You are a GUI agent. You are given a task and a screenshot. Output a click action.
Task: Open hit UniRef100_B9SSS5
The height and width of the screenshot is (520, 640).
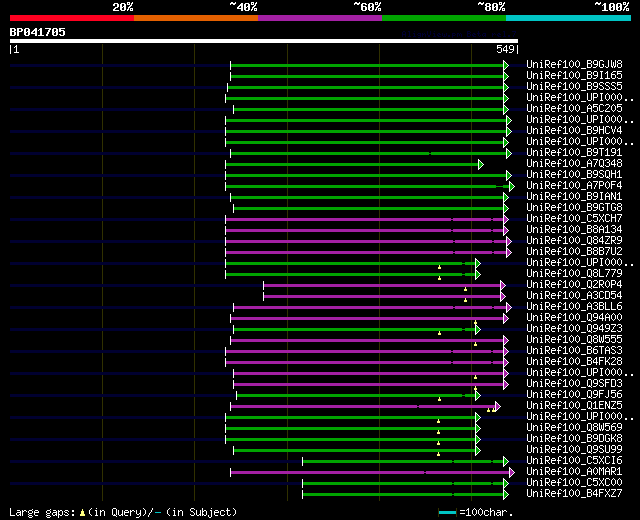(574, 86)
